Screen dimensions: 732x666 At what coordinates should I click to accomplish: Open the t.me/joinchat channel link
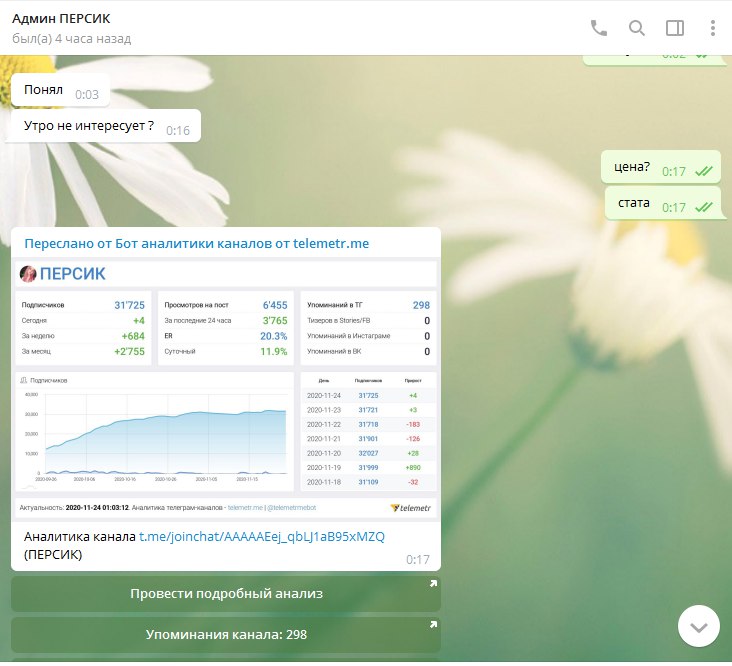262,537
